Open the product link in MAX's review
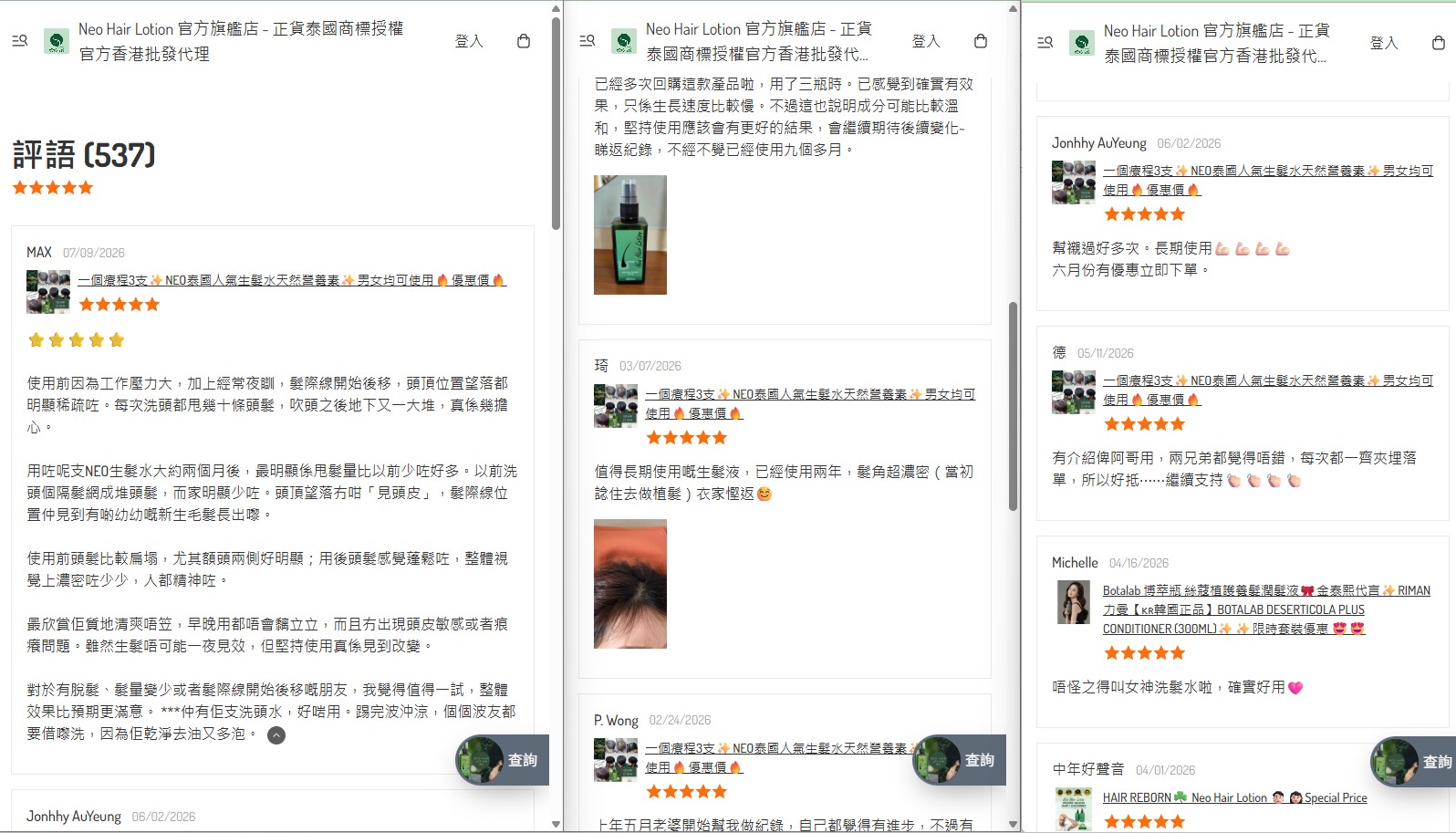 tap(291, 280)
